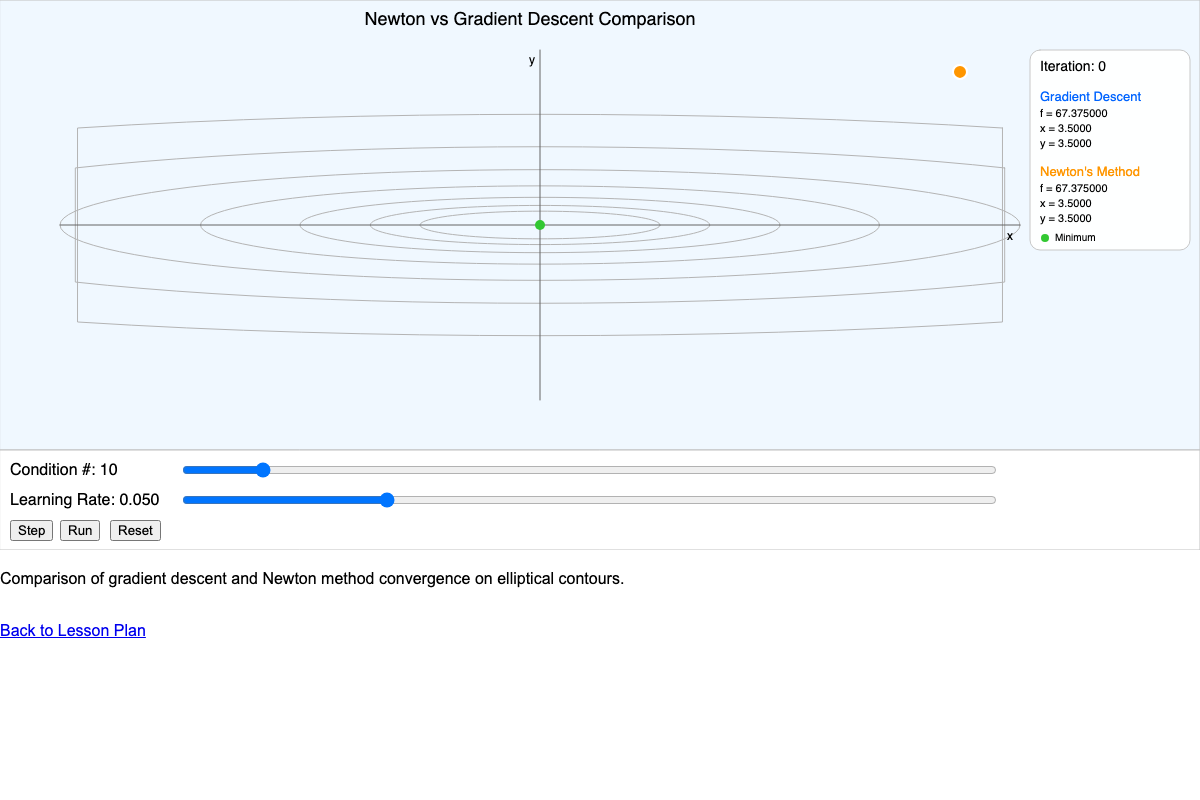The width and height of the screenshot is (1200, 800).
Task: Click the Gradient Descent heading in the panel
Action: 1090,96
